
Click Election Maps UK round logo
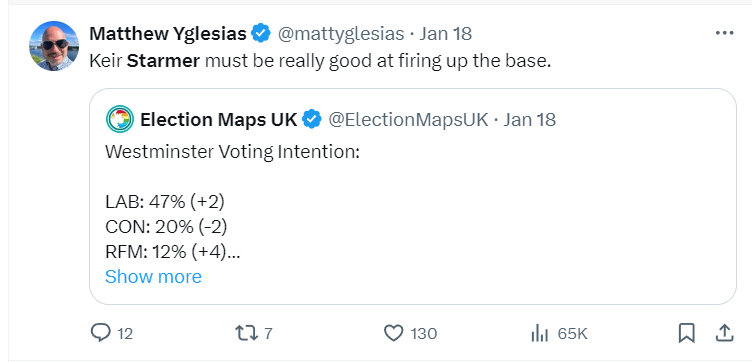click(119, 119)
